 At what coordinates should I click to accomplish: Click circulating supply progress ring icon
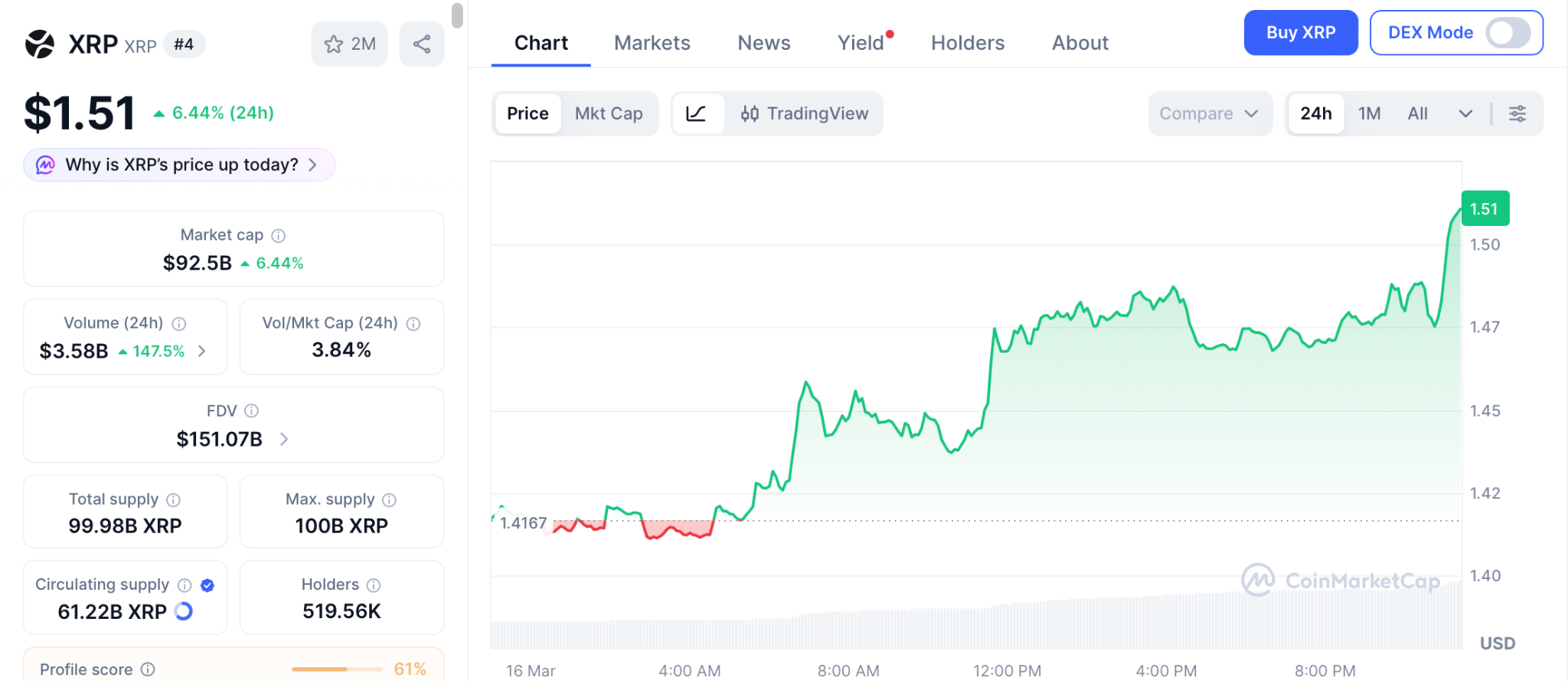coord(184,611)
